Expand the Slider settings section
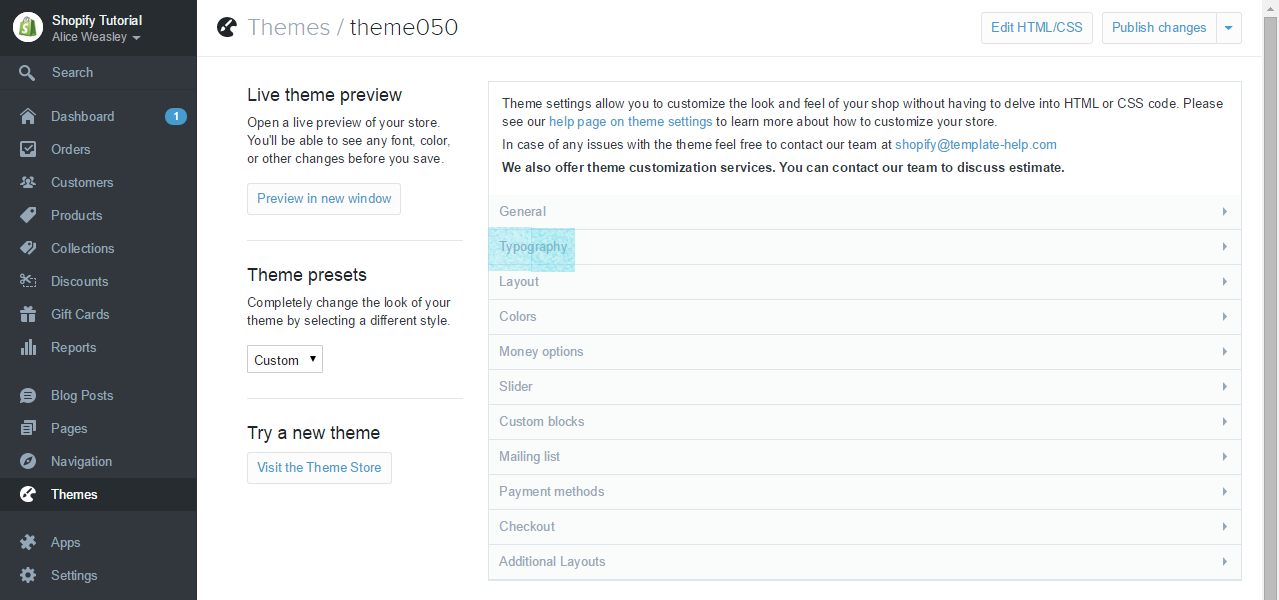The image size is (1279, 600). click(865, 387)
